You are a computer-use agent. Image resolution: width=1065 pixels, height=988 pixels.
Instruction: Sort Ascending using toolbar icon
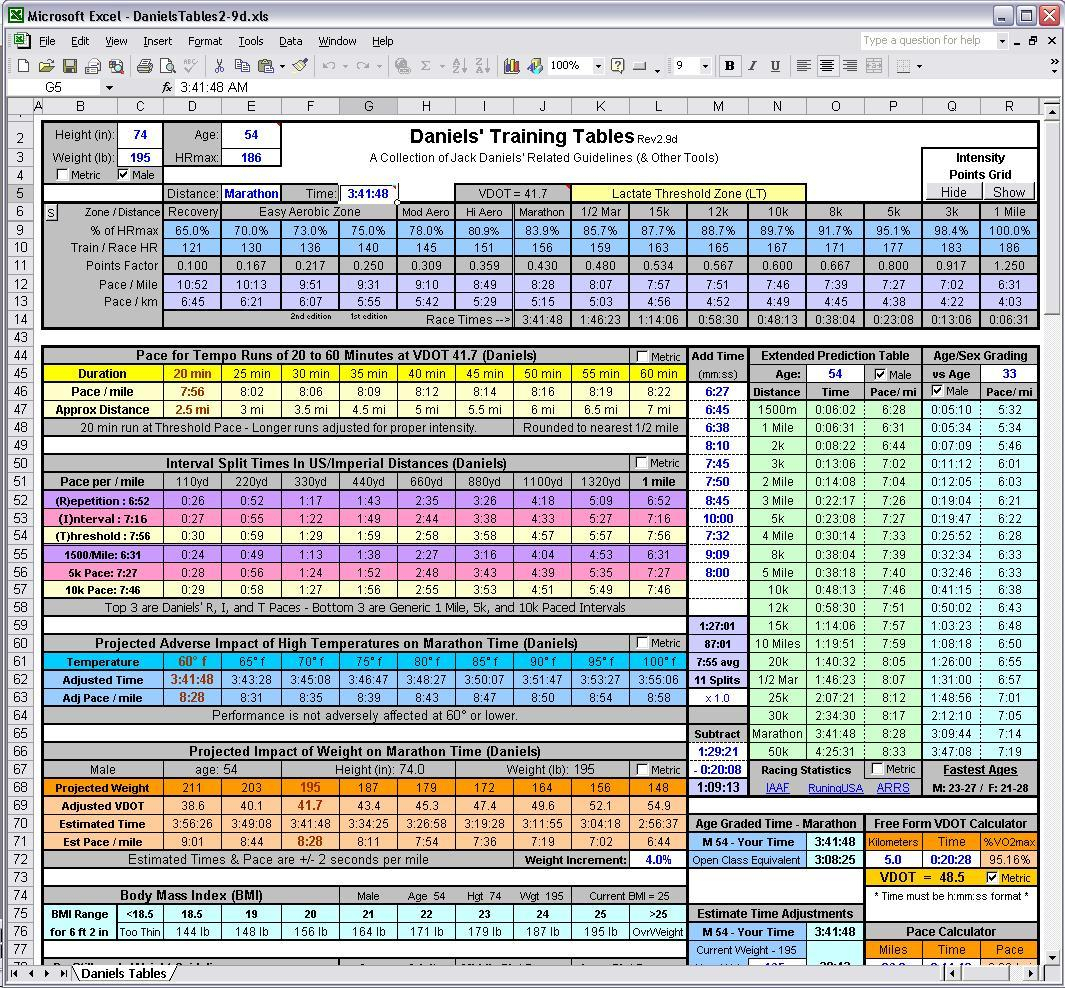click(x=457, y=65)
